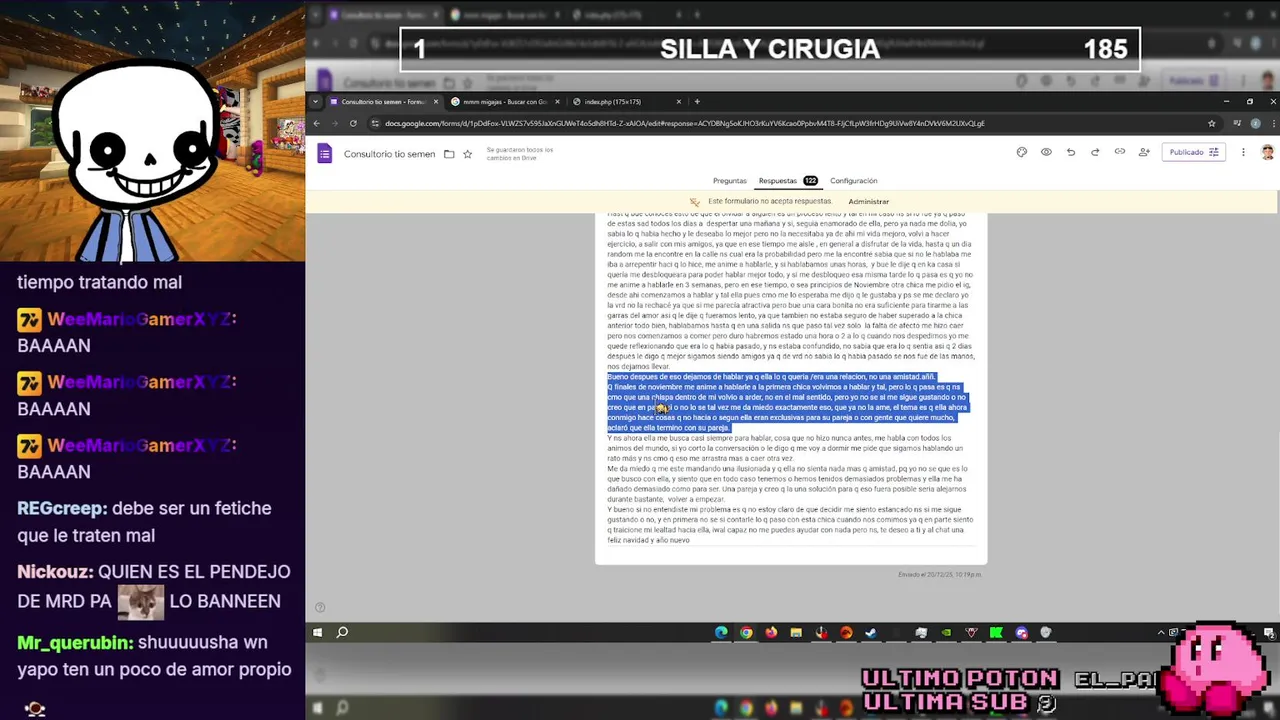
Task: Switch to the Configuración tab
Action: coord(853,181)
